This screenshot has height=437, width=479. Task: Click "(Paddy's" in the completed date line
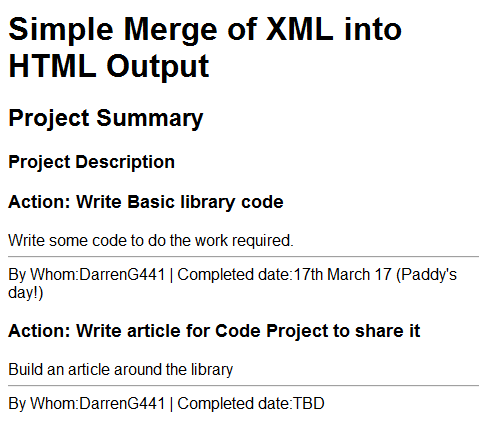[x=427, y=275]
